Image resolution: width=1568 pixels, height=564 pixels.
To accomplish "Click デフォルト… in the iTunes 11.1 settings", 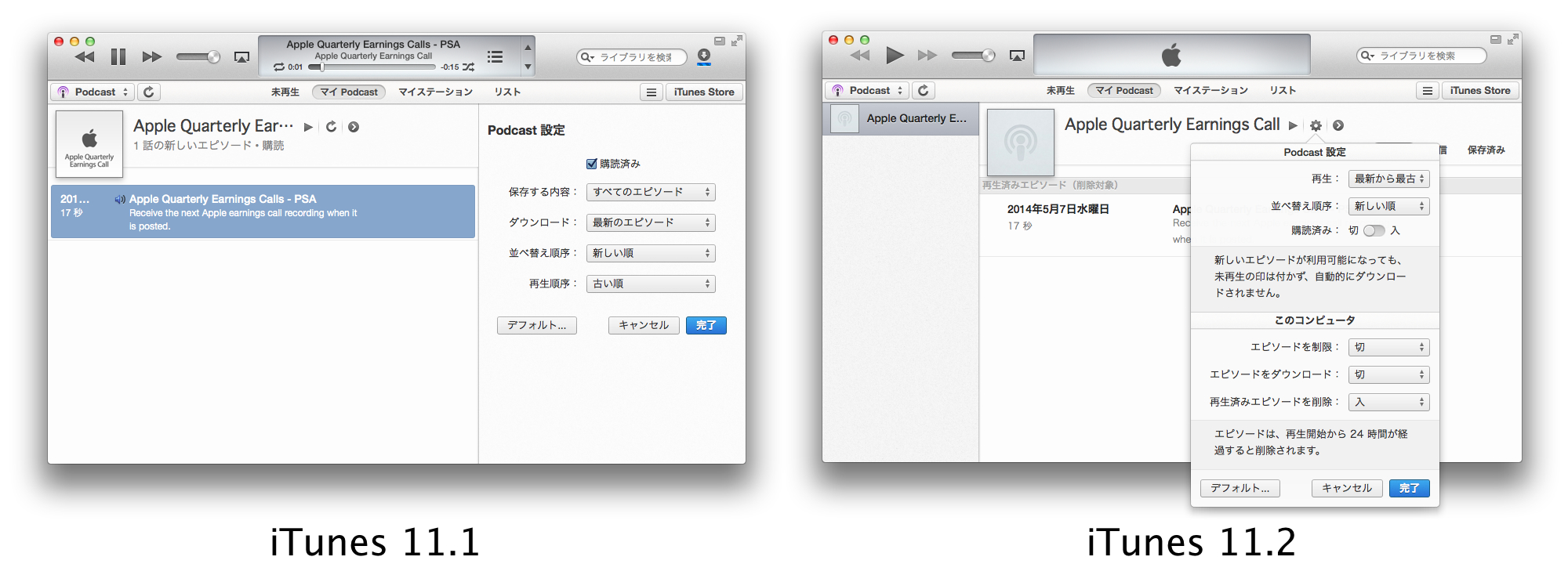I will pyautogui.click(x=537, y=325).
